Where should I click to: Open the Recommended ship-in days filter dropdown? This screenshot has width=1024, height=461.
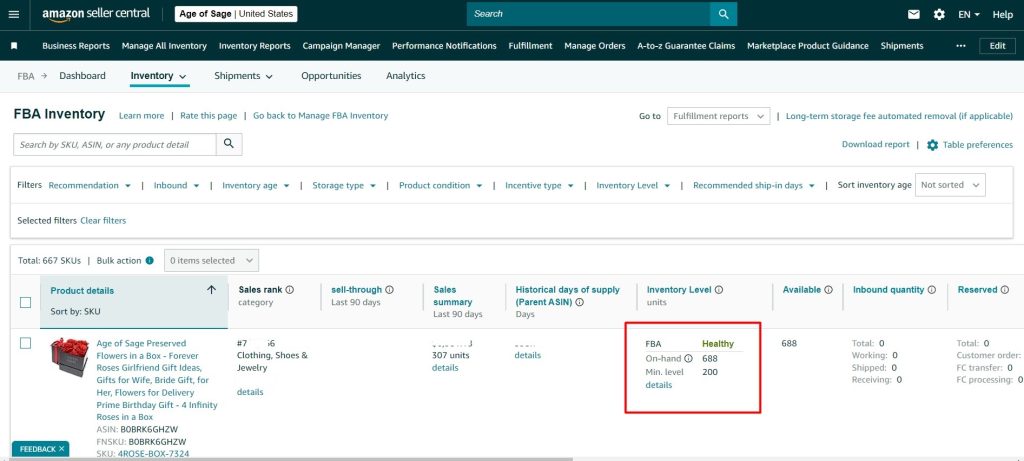pos(754,185)
